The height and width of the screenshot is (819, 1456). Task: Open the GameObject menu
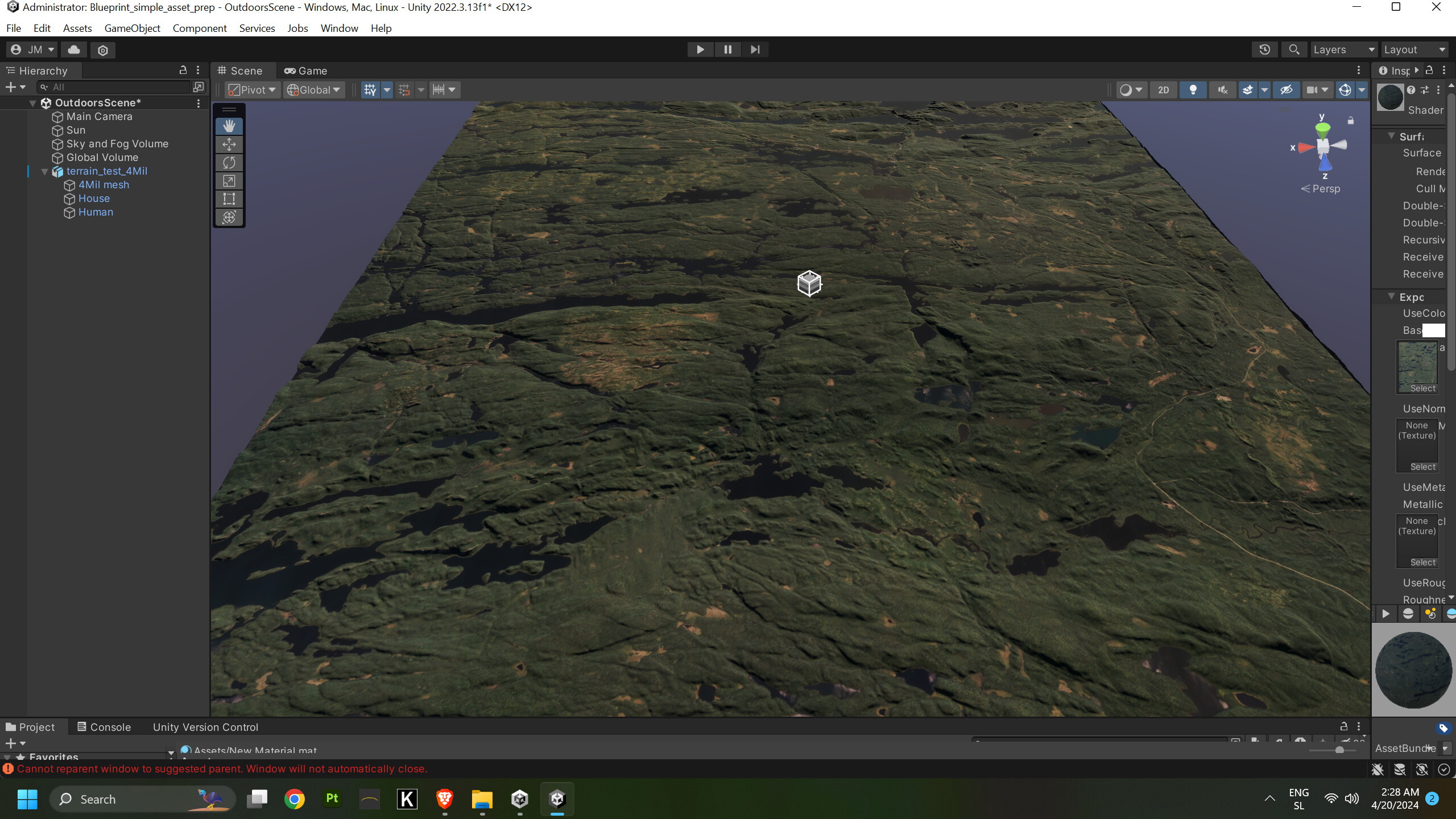click(132, 28)
